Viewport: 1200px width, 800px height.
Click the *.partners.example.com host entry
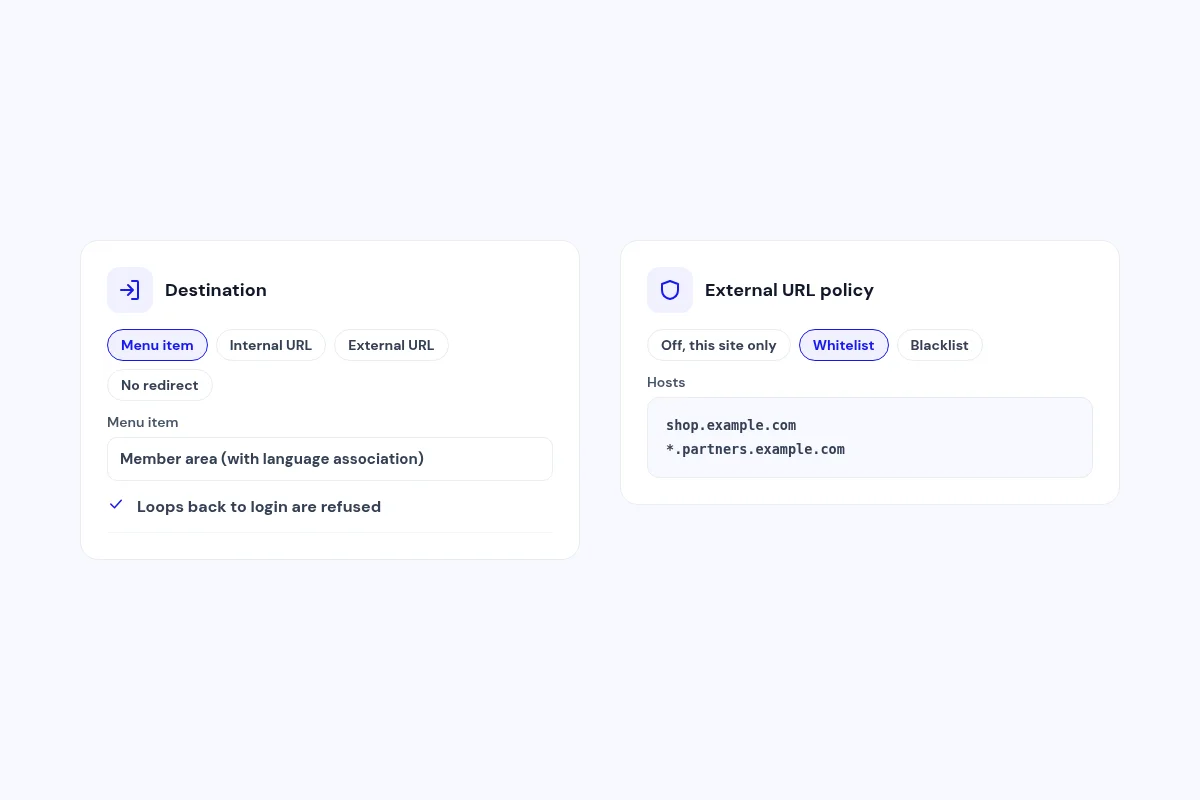(x=755, y=449)
